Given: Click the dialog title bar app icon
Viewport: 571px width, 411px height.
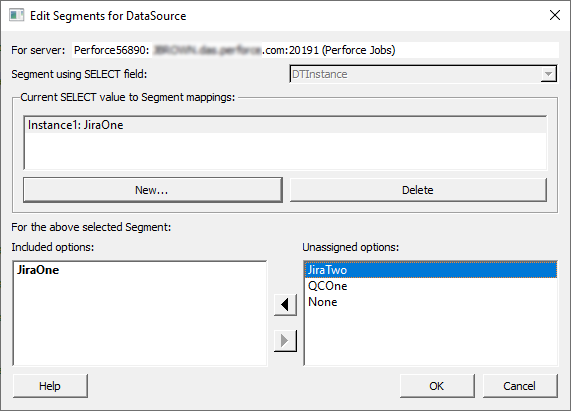Looking at the screenshot, I should [16, 16].
